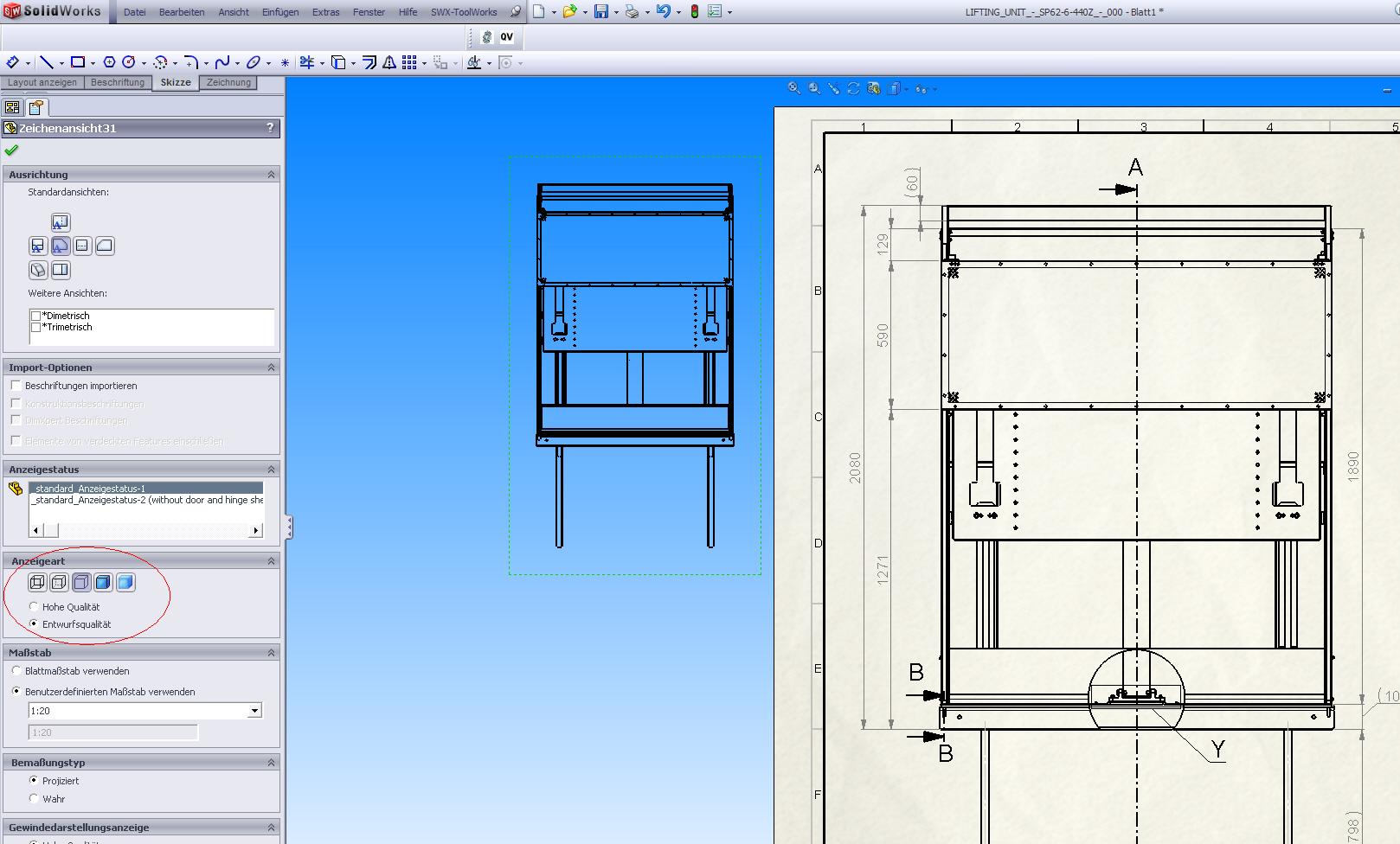Select the Spline sketch tool

[x=222, y=62]
